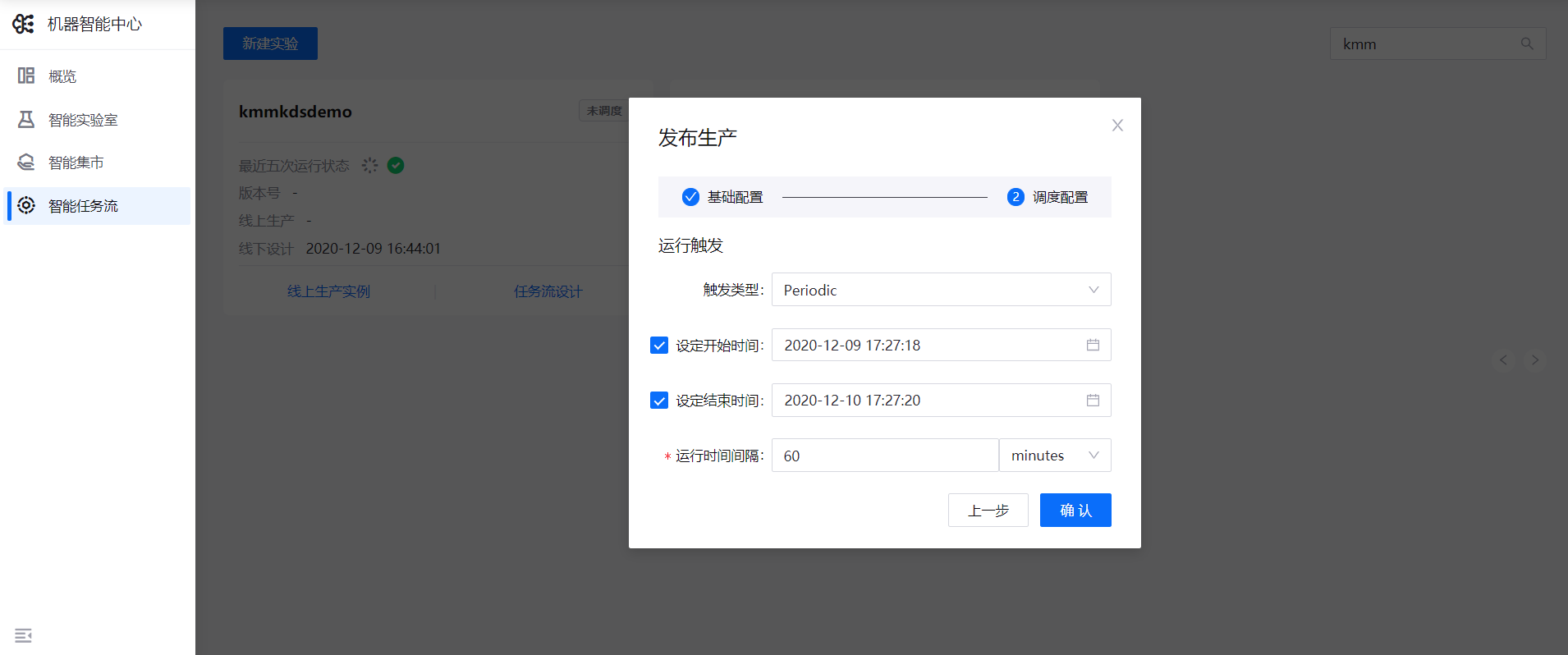Click the 确认 button

coord(1075,511)
